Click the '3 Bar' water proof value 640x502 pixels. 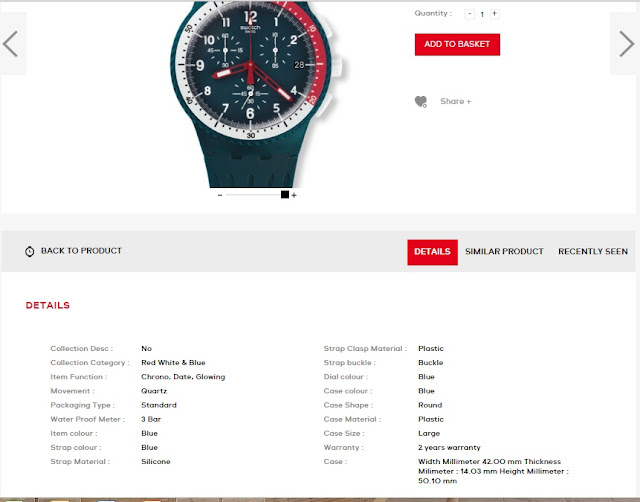click(x=151, y=419)
